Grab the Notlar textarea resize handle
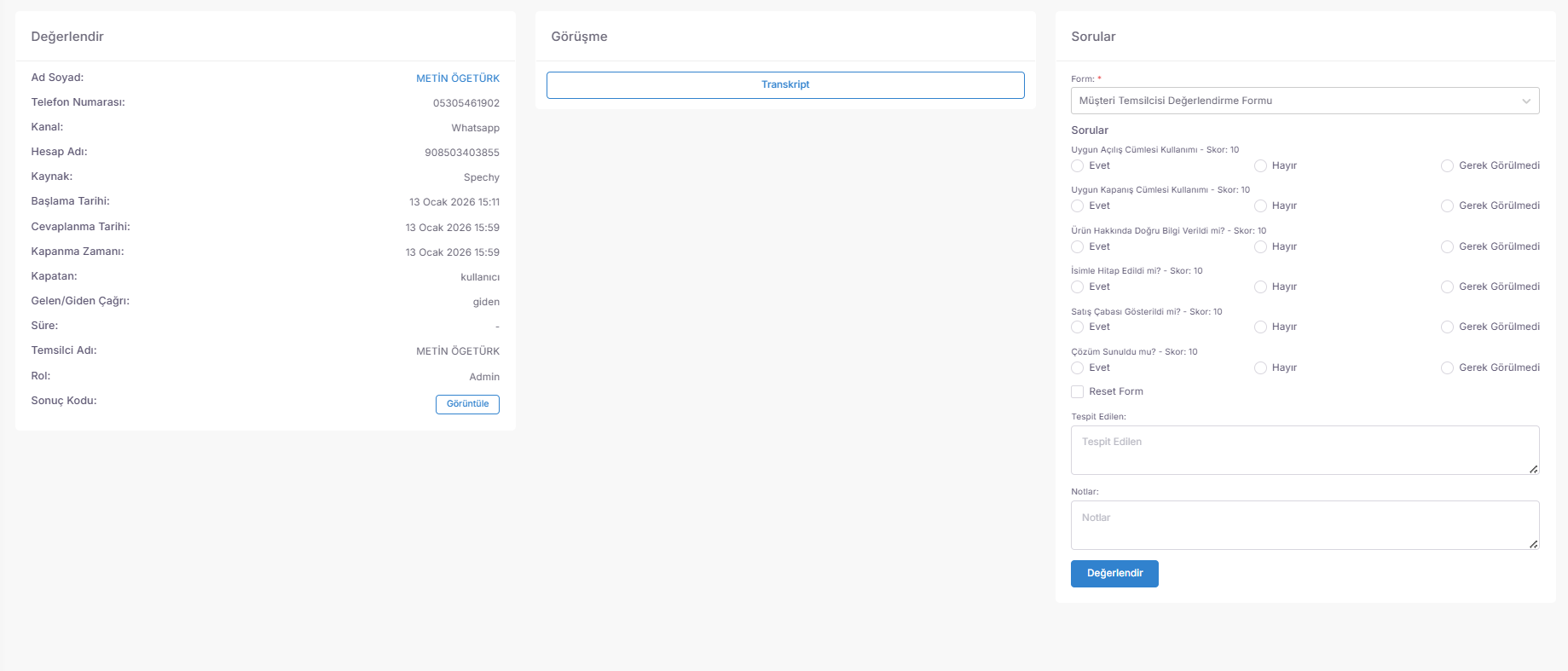This screenshot has height=671, width=1568. click(1533, 544)
